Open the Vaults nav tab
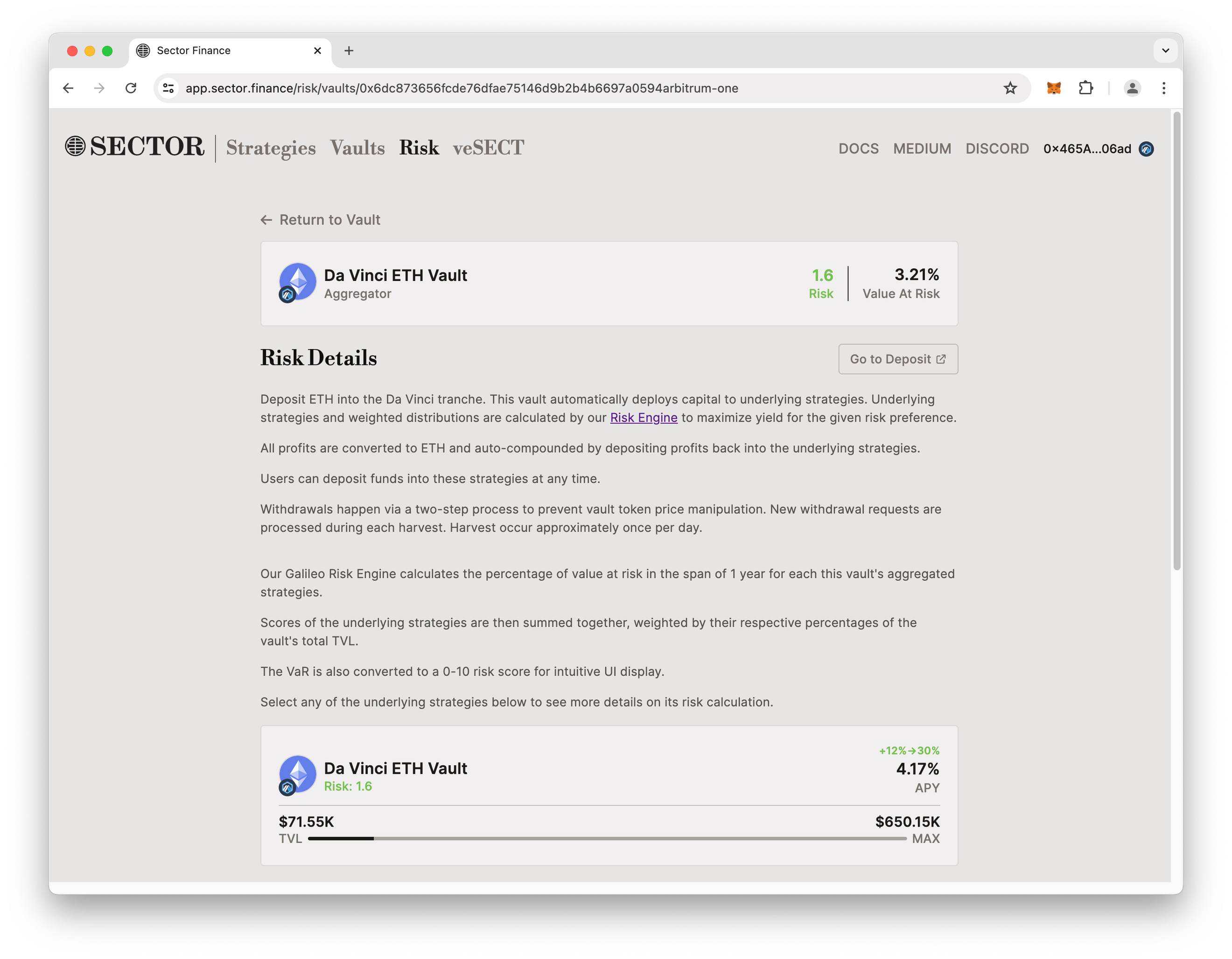The image size is (1232, 959). tap(357, 148)
